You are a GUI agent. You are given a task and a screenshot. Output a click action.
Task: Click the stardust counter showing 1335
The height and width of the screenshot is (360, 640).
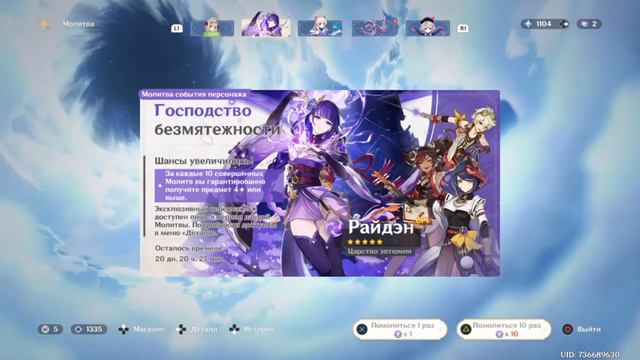(x=89, y=329)
